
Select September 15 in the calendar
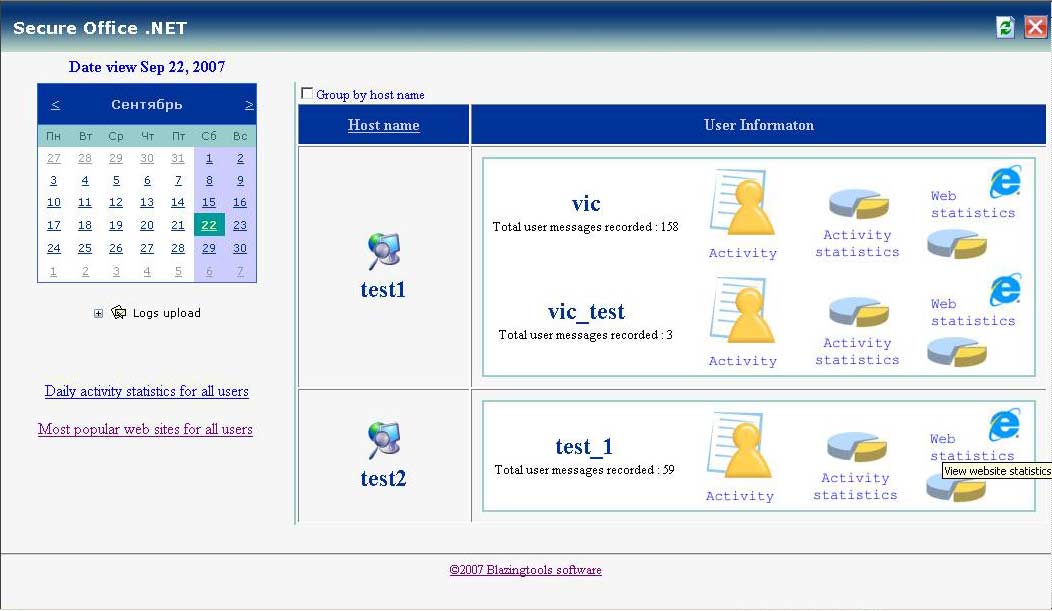pos(209,203)
